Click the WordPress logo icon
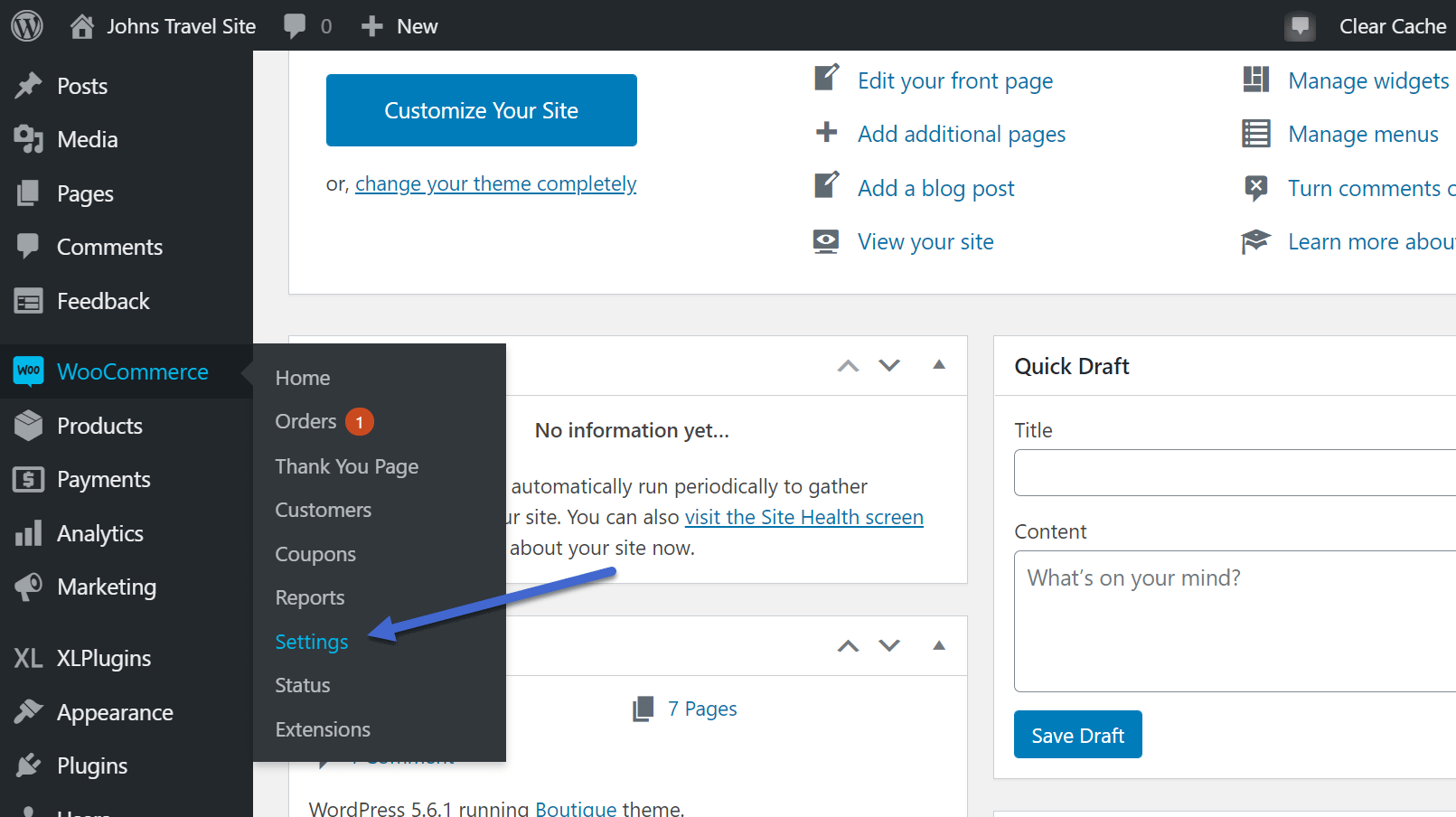This screenshot has width=1456, height=817. click(27, 25)
